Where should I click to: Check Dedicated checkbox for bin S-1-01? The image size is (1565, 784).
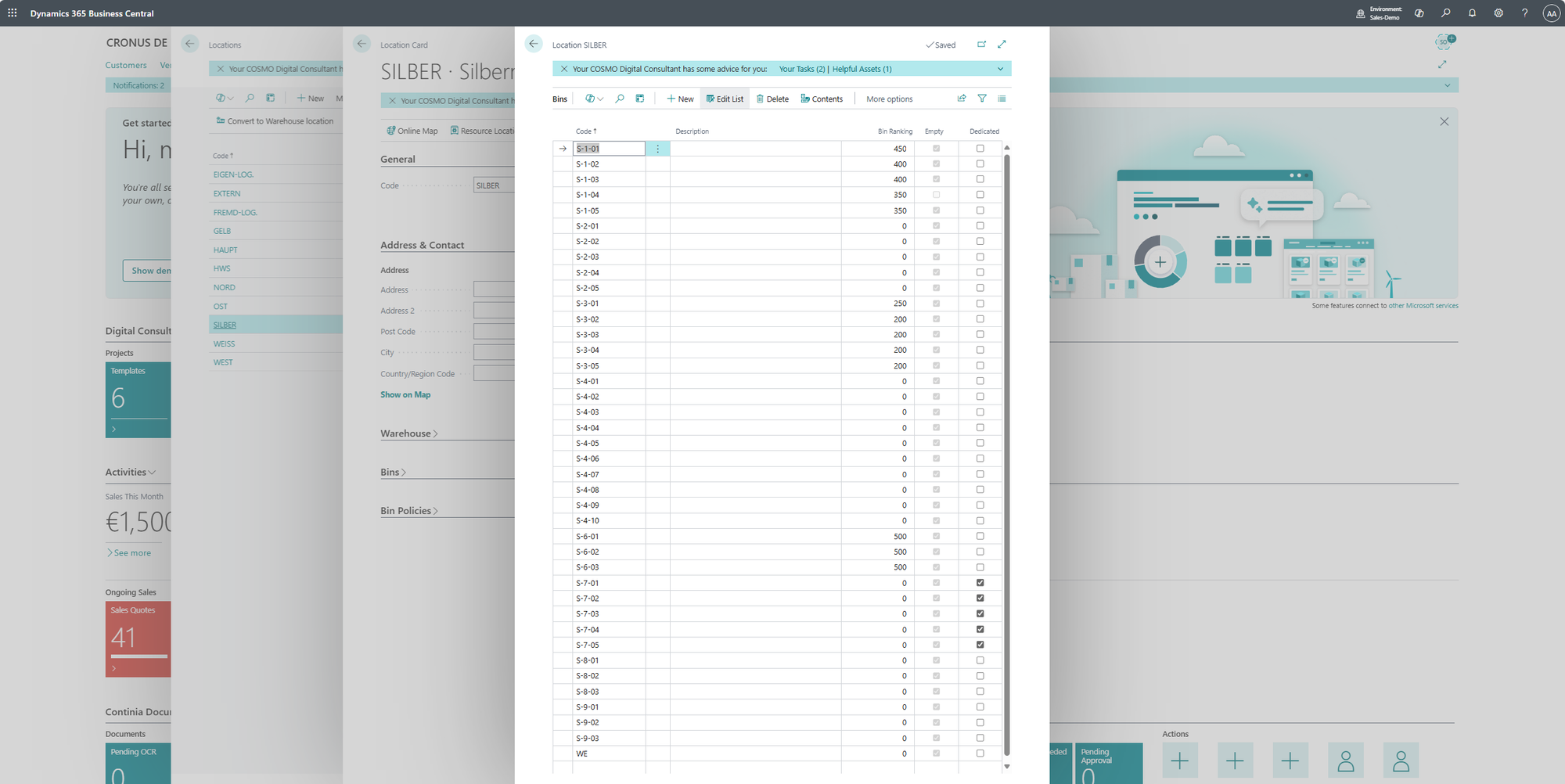pos(980,149)
